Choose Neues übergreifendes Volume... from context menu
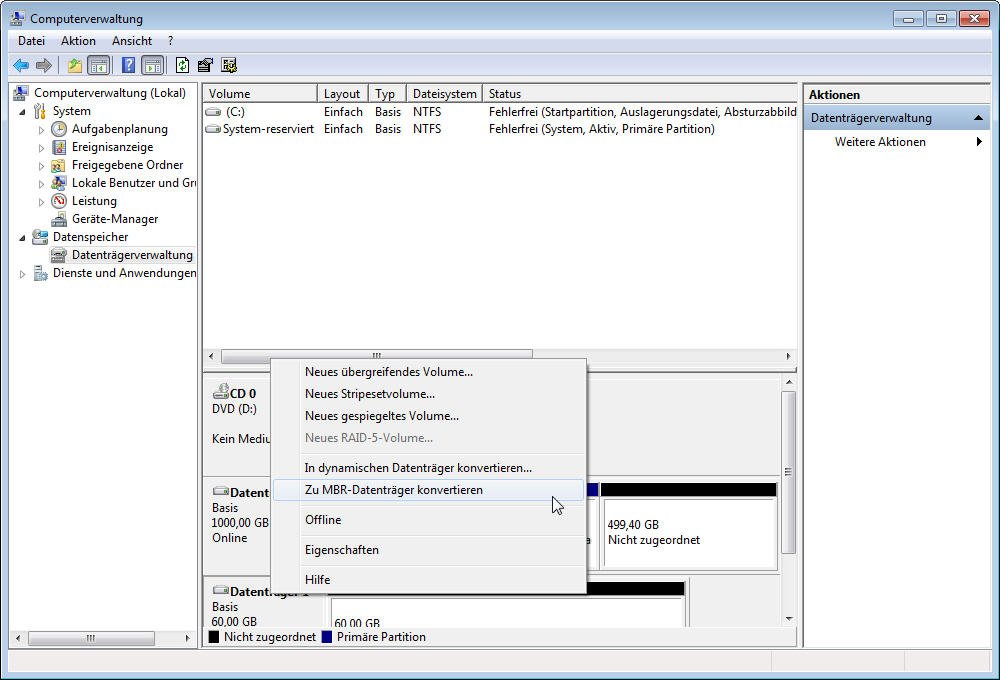This screenshot has width=1000, height=680. click(429, 372)
